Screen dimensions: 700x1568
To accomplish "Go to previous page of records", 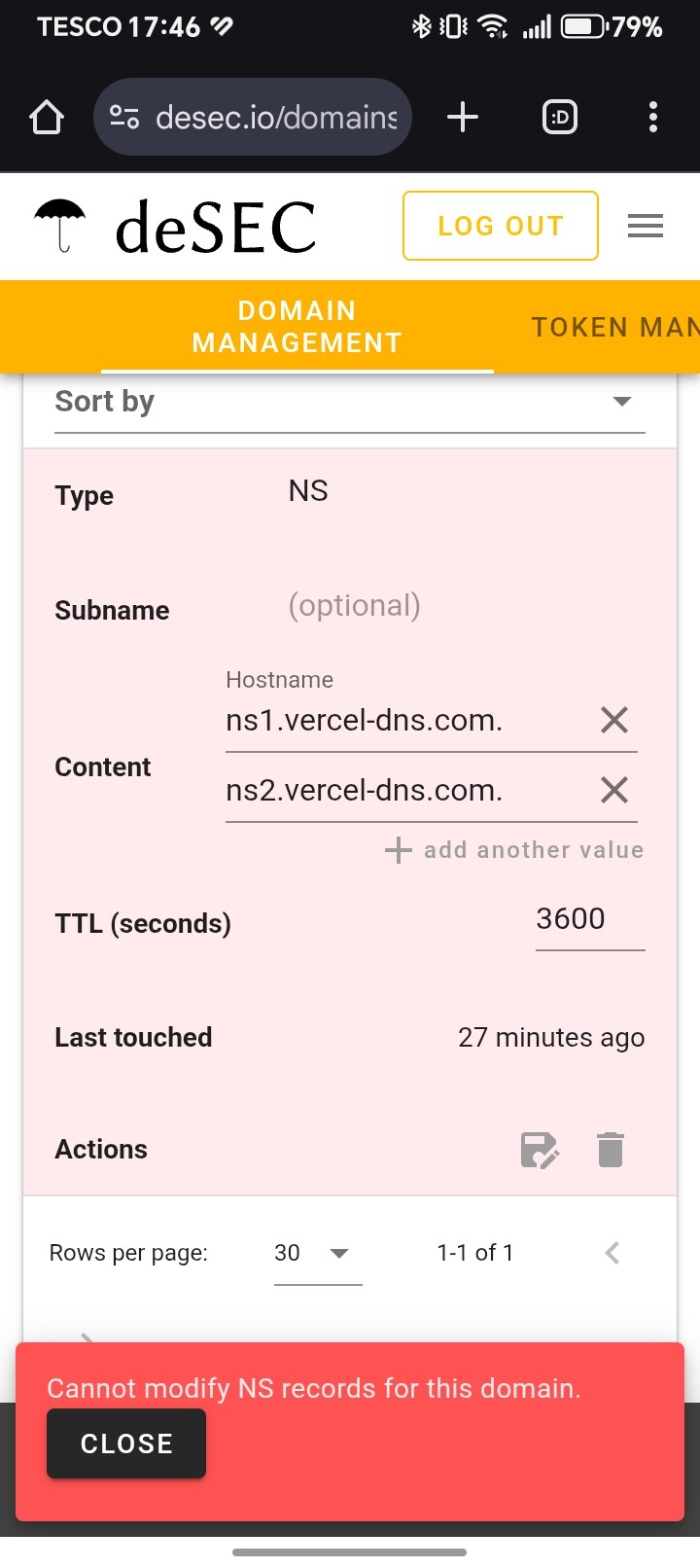I will pyautogui.click(x=612, y=1253).
